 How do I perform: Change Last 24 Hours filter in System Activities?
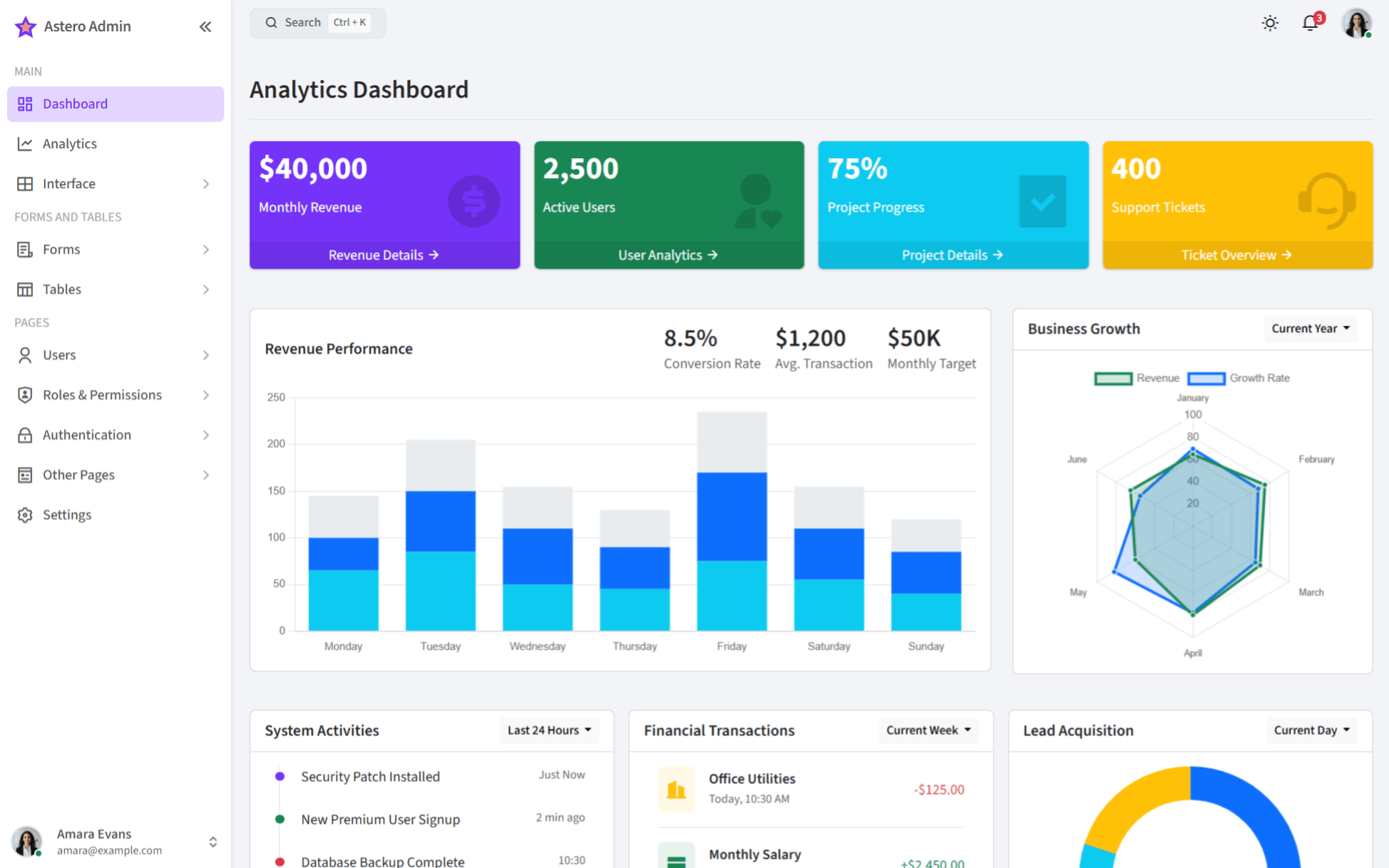click(548, 730)
